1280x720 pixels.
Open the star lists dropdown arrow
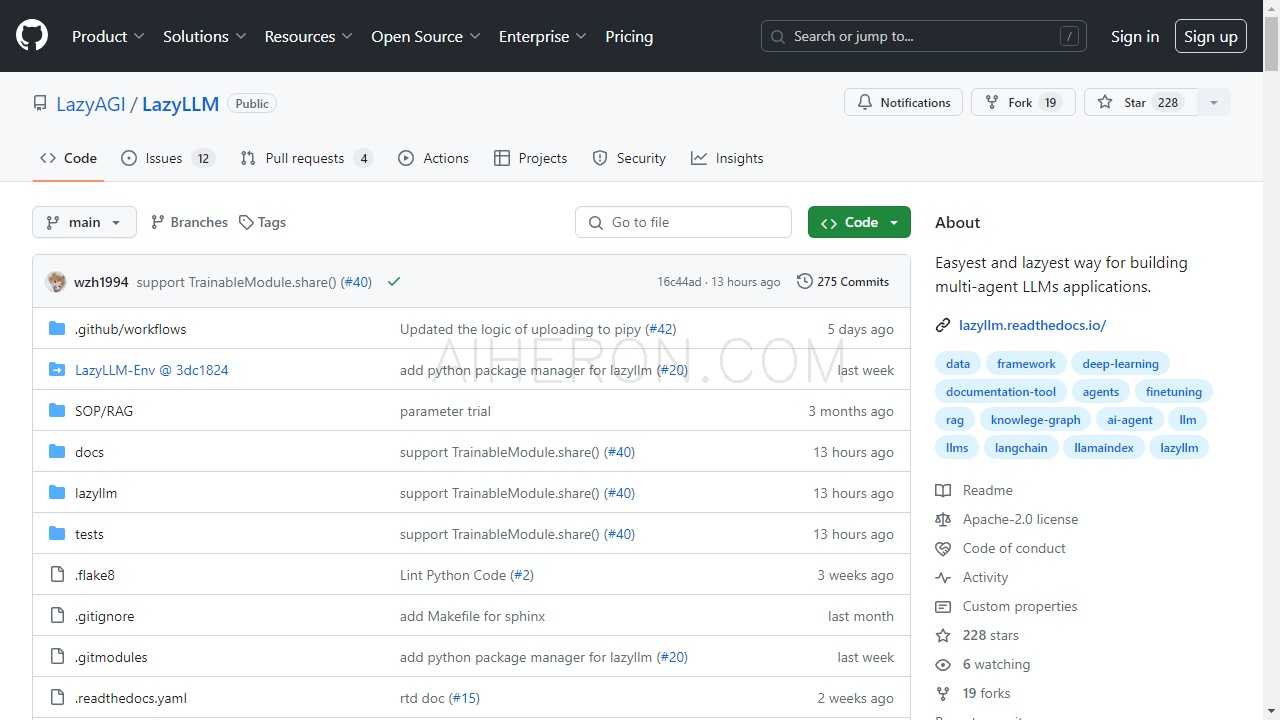1213,102
